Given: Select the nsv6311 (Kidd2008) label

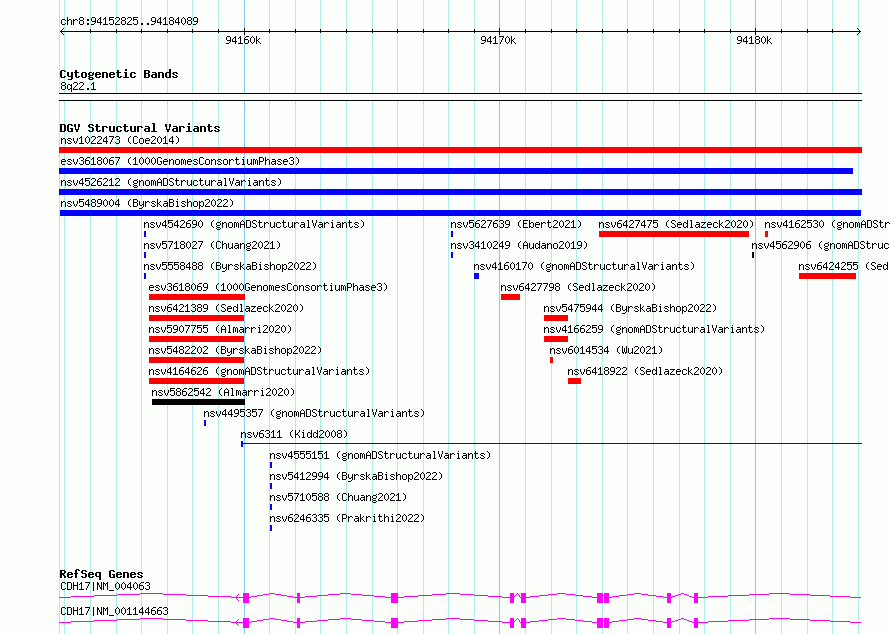Looking at the screenshot, I should [294, 434].
